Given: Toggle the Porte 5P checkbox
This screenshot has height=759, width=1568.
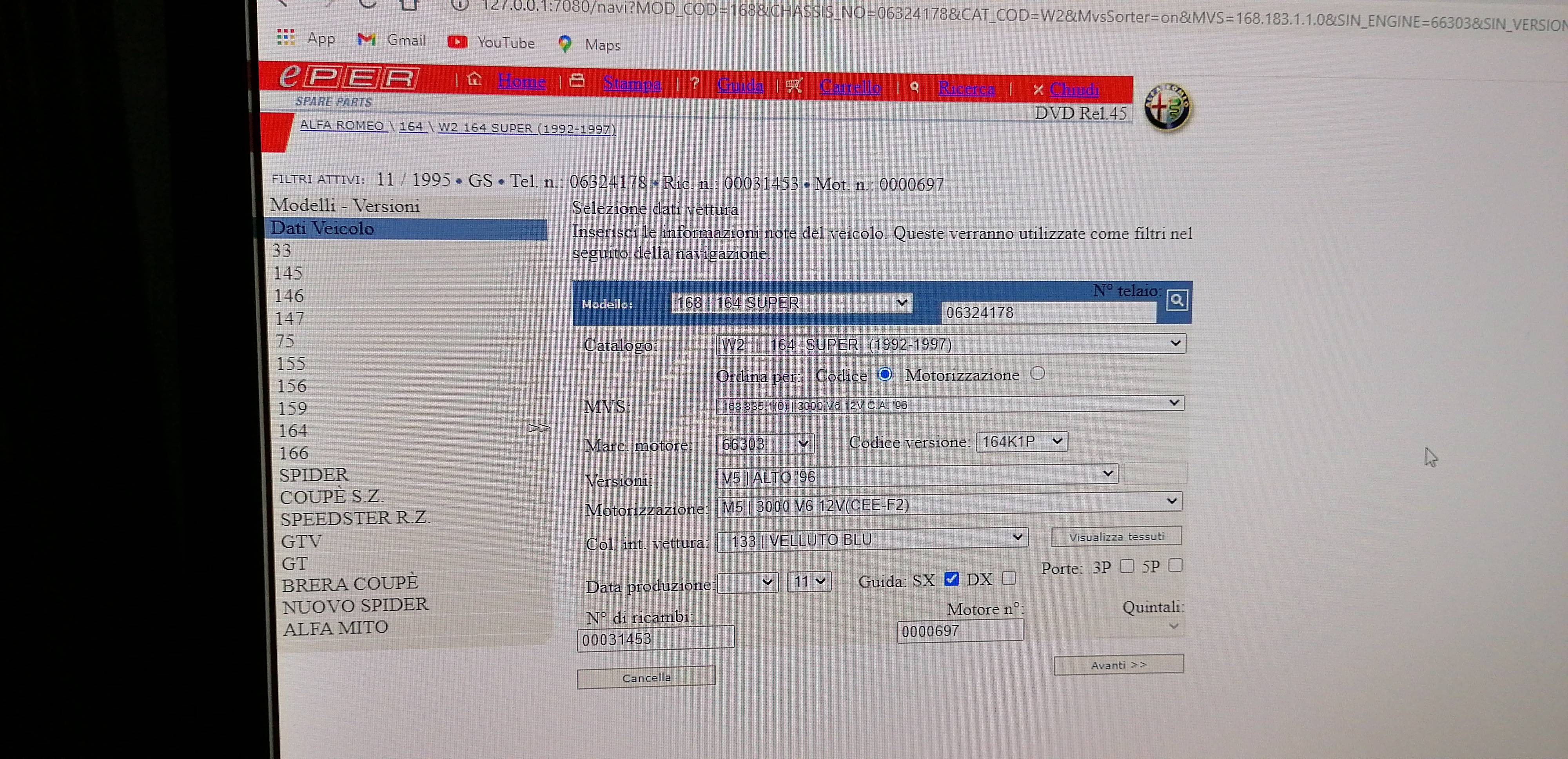Looking at the screenshot, I should (x=1175, y=565).
